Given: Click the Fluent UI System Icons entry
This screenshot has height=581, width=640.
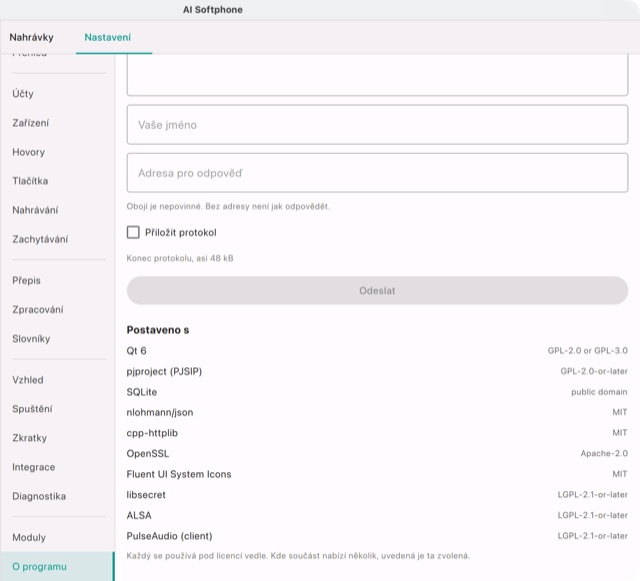Looking at the screenshot, I should tap(377, 474).
